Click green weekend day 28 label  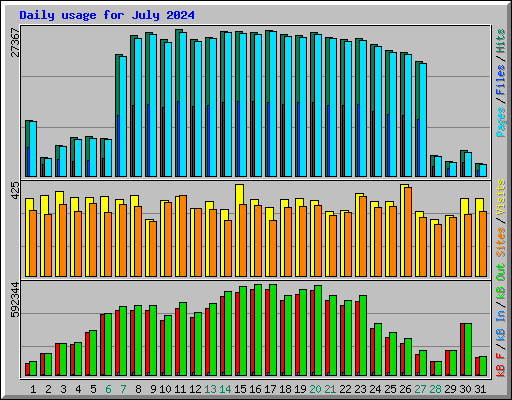pyautogui.click(x=435, y=389)
